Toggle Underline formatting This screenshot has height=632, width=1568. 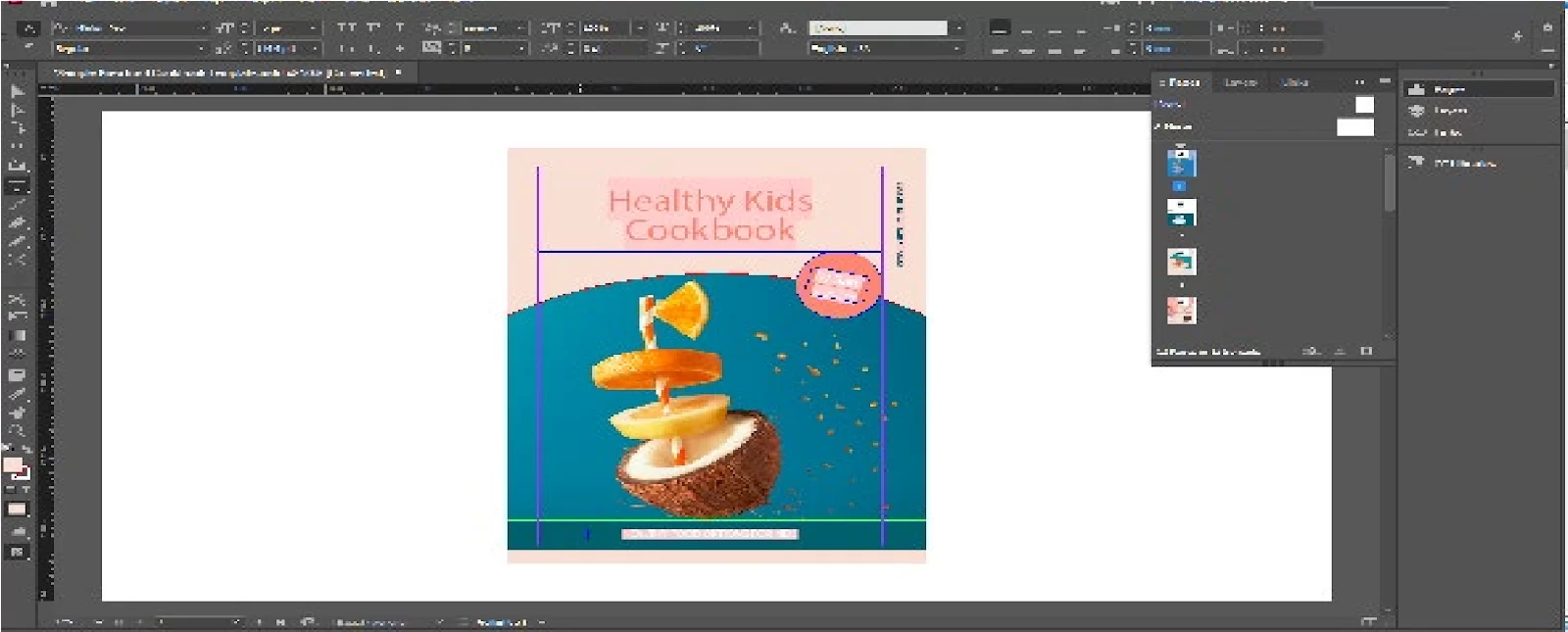click(400, 28)
